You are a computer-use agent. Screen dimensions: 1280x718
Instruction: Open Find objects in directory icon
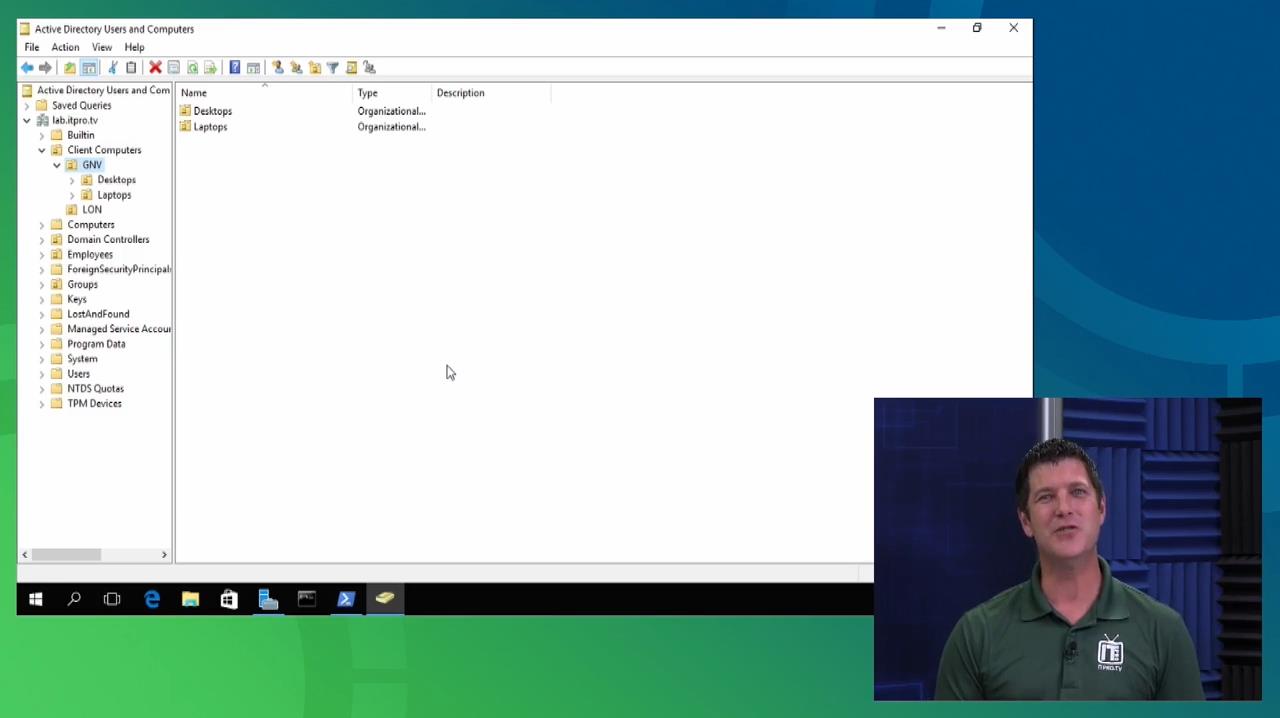351,68
